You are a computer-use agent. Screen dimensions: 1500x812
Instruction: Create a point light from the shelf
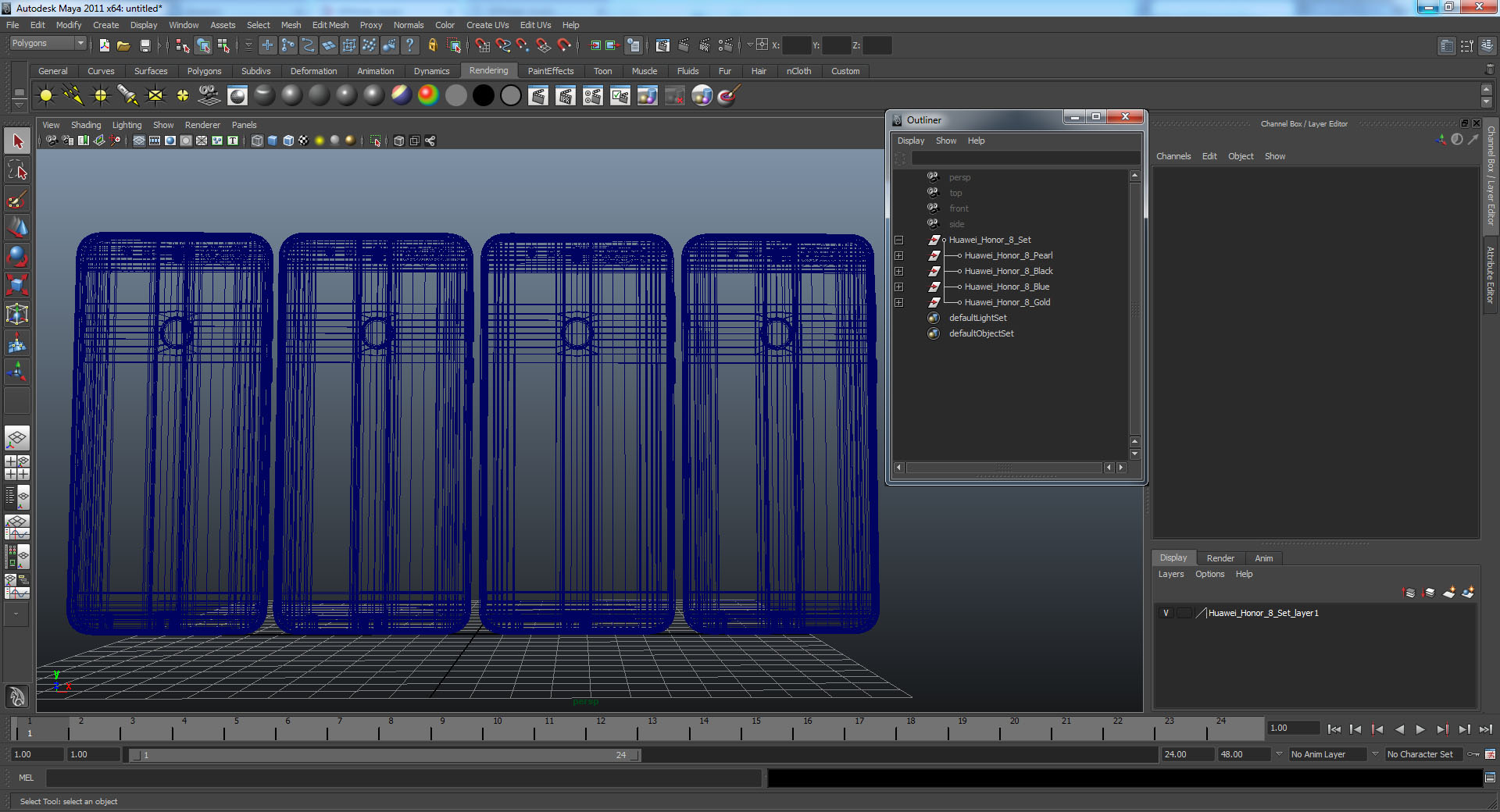tap(101, 95)
